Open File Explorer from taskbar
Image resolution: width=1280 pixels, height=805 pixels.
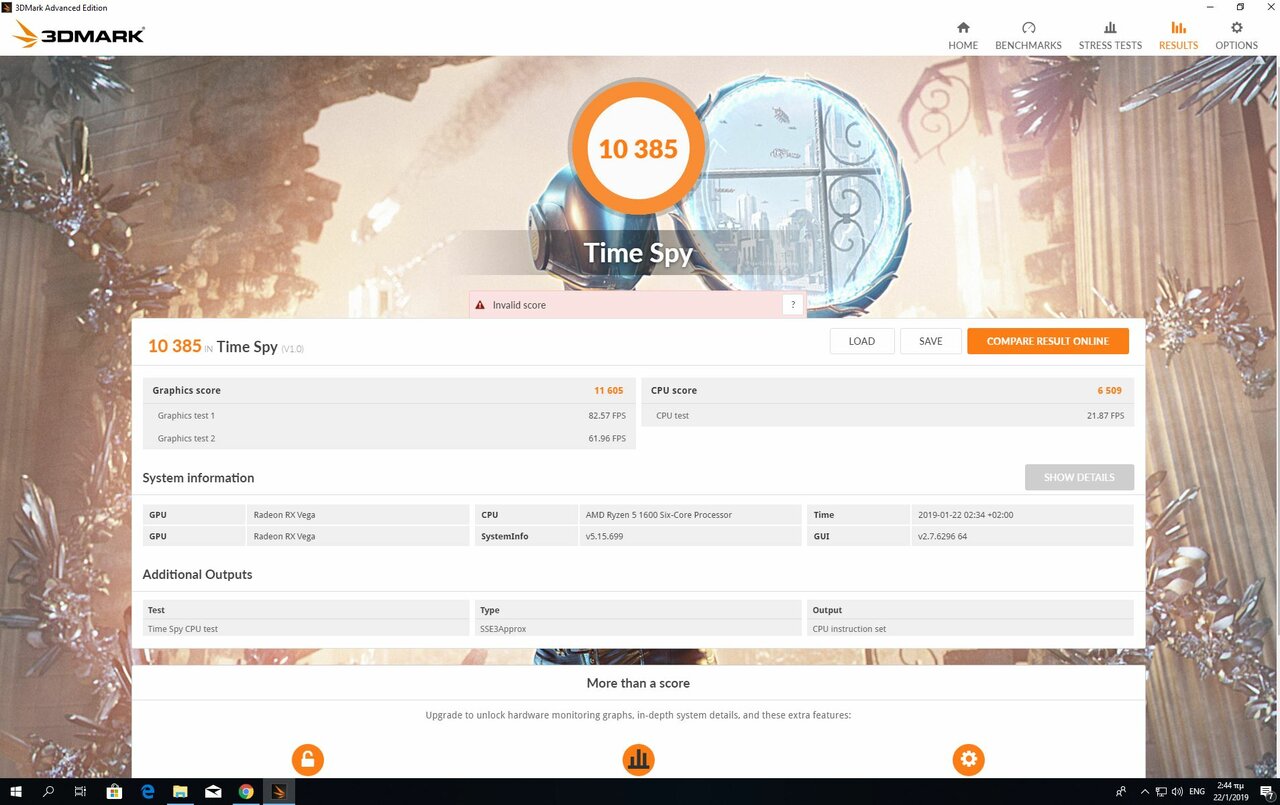point(180,791)
